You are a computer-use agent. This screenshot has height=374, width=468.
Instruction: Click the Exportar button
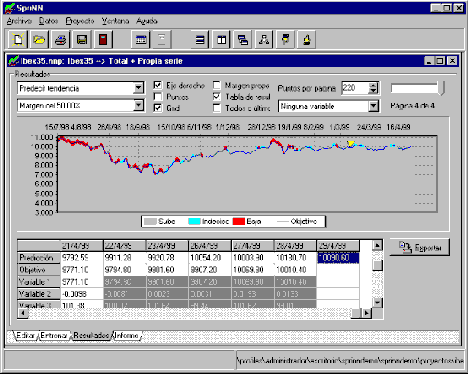pyautogui.click(x=420, y=247)
